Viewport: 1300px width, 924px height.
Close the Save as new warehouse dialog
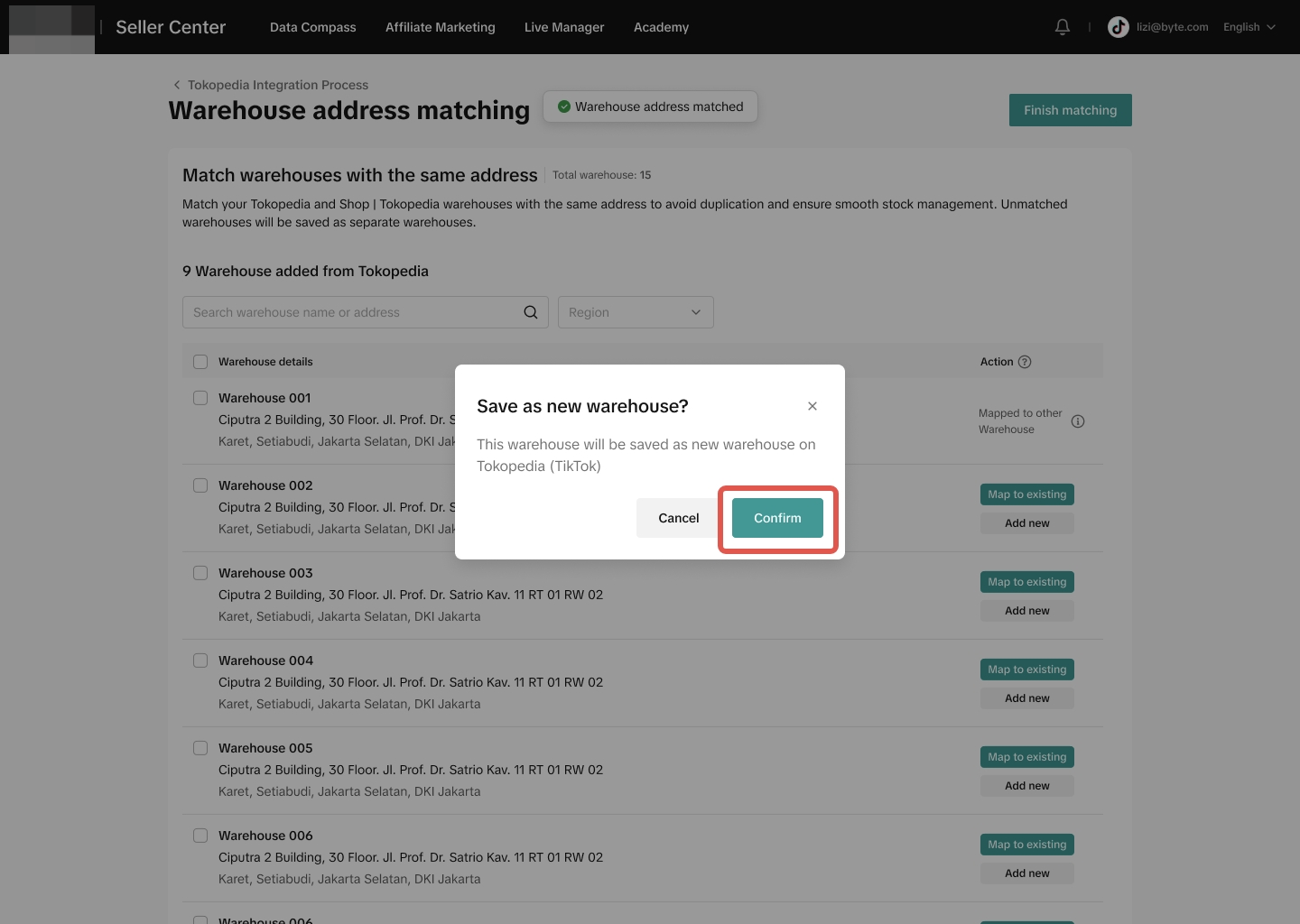pos(812,406)
